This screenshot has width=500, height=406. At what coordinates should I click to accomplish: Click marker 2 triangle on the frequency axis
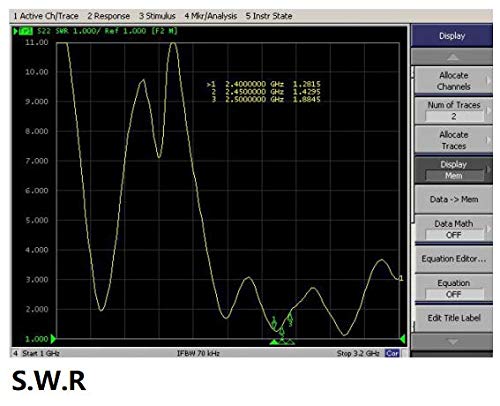coord(282,341)
